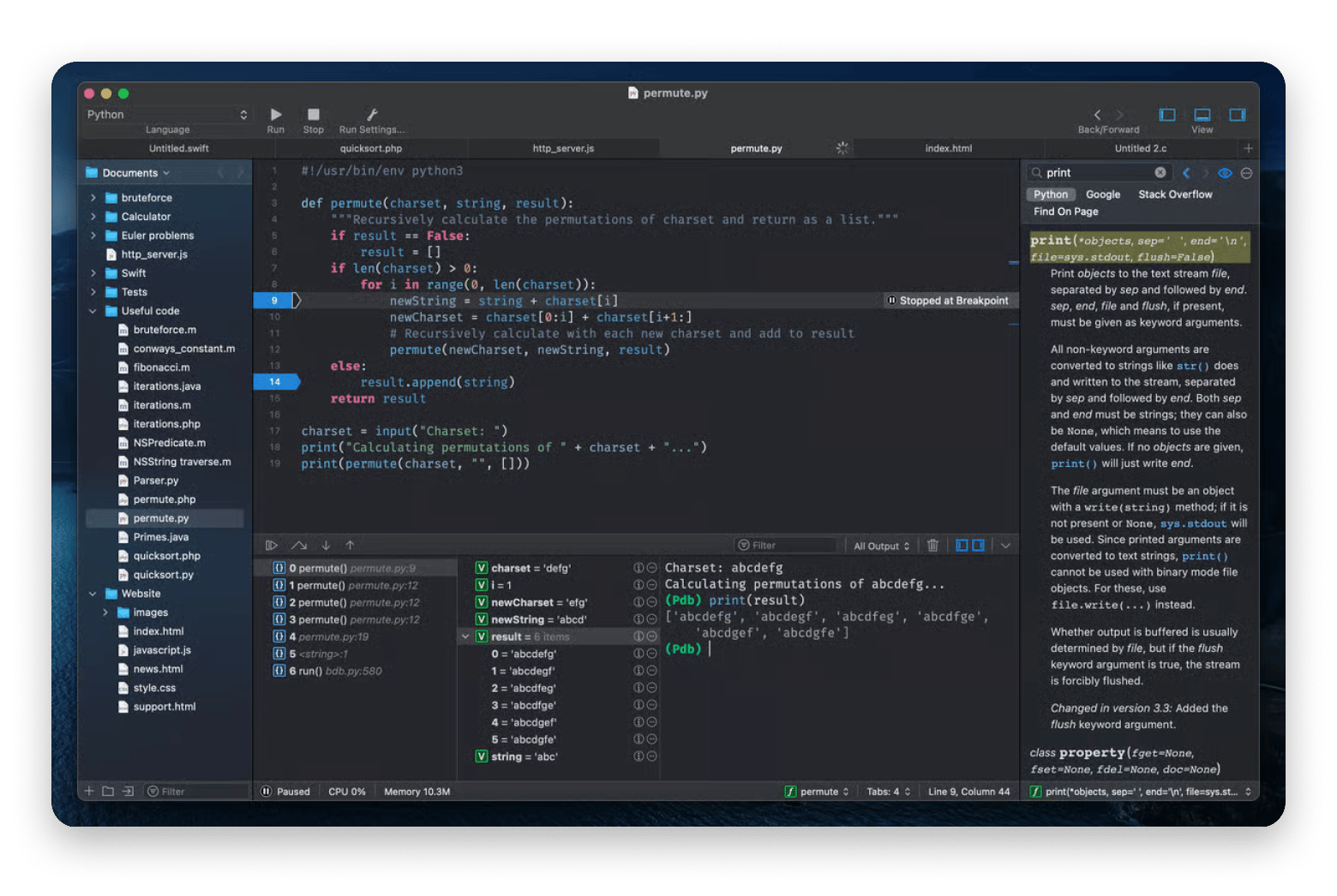Click the Run play button
1337x896 pixels.
[x=276, y=114]
